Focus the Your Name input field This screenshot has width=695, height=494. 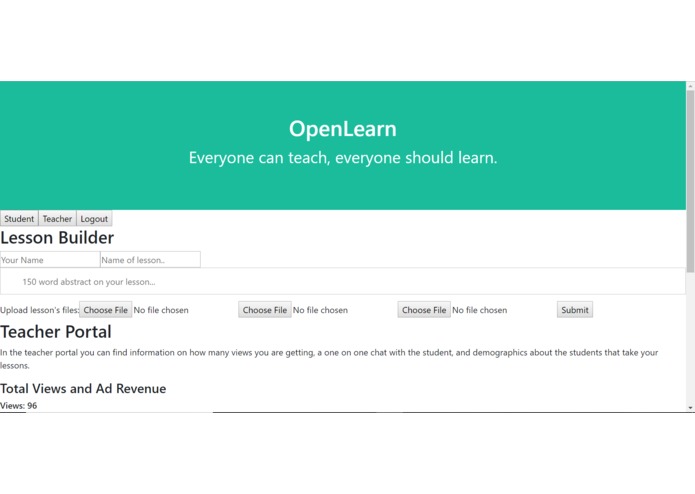[x=50, y=260]
